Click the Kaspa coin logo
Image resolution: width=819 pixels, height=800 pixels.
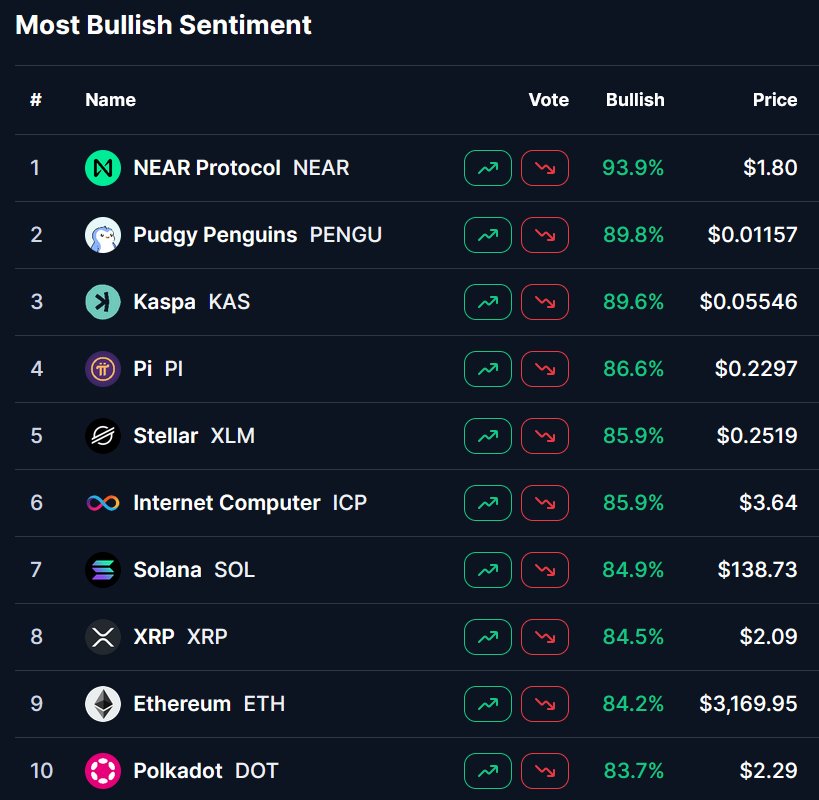pos(103,302)
